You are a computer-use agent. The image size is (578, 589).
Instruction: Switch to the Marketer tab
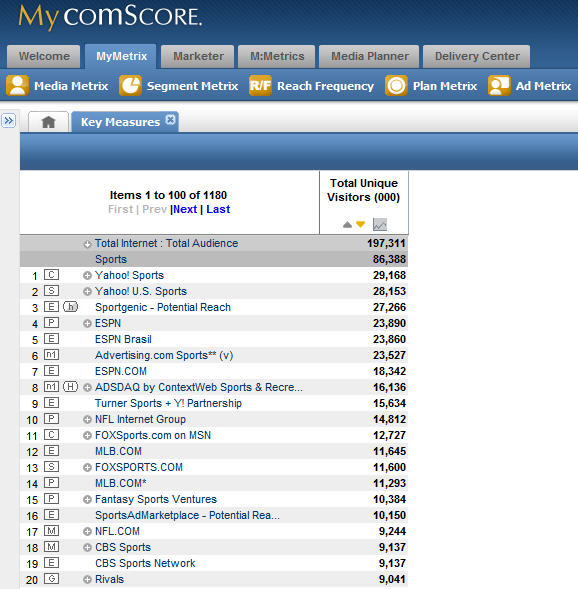click(x=198, y=56)
